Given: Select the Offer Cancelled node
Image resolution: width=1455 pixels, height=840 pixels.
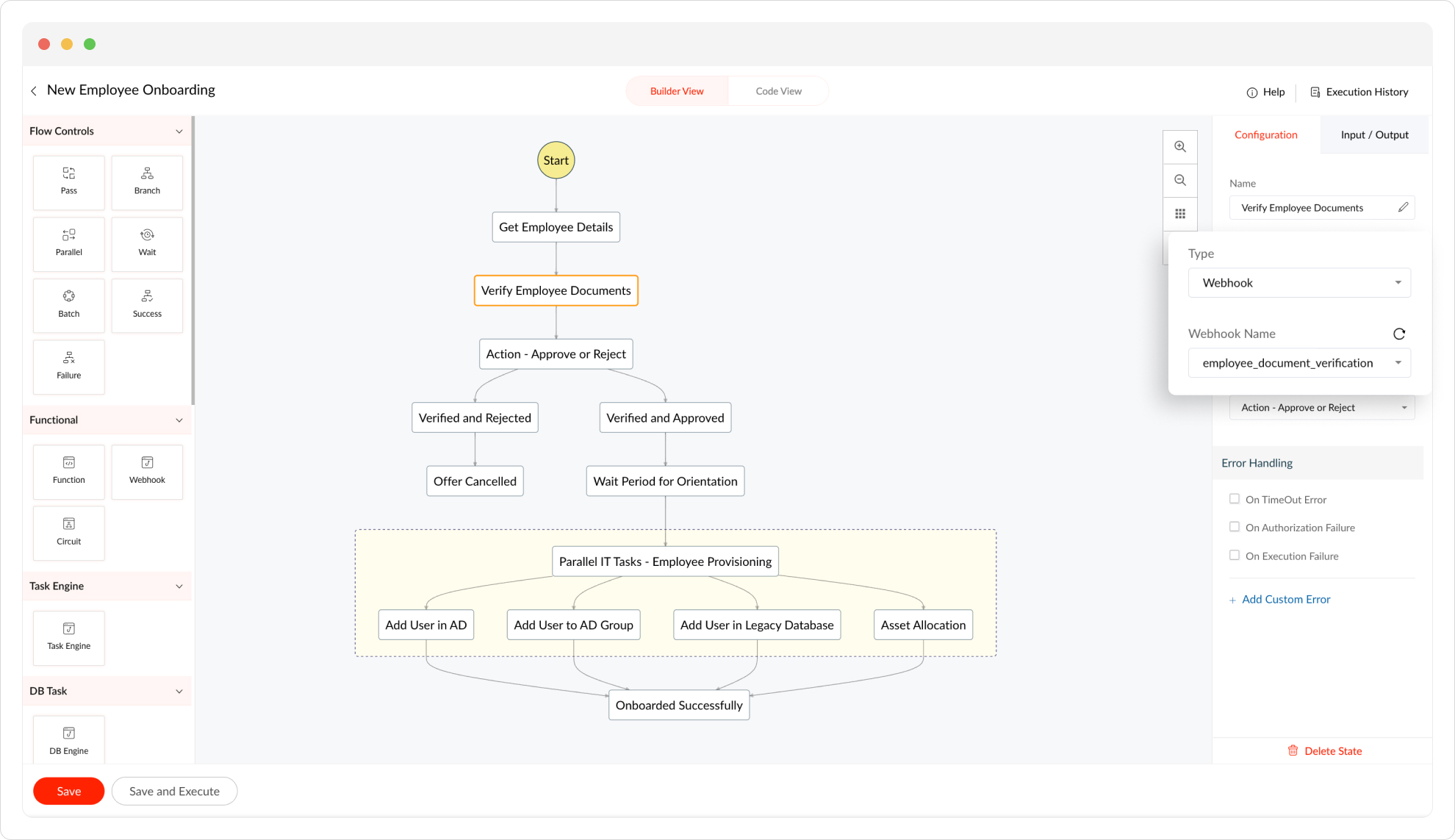Looking at the screenshot, I should (x=475, y=481).
